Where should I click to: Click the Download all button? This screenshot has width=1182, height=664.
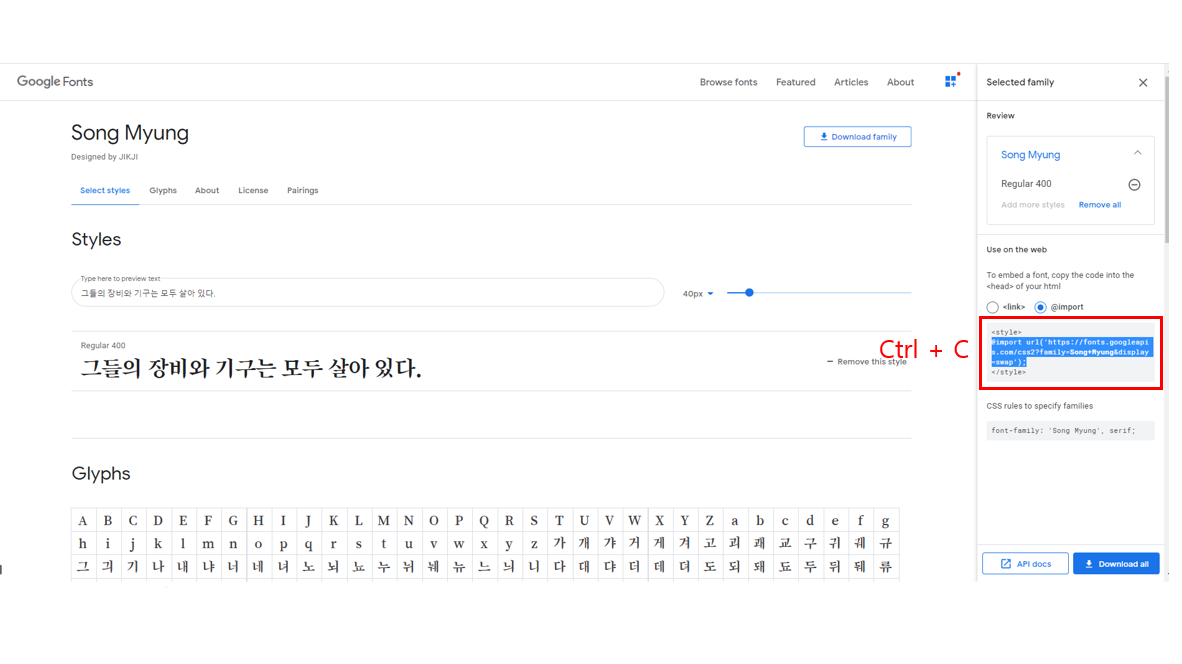tap(1116, 564)
